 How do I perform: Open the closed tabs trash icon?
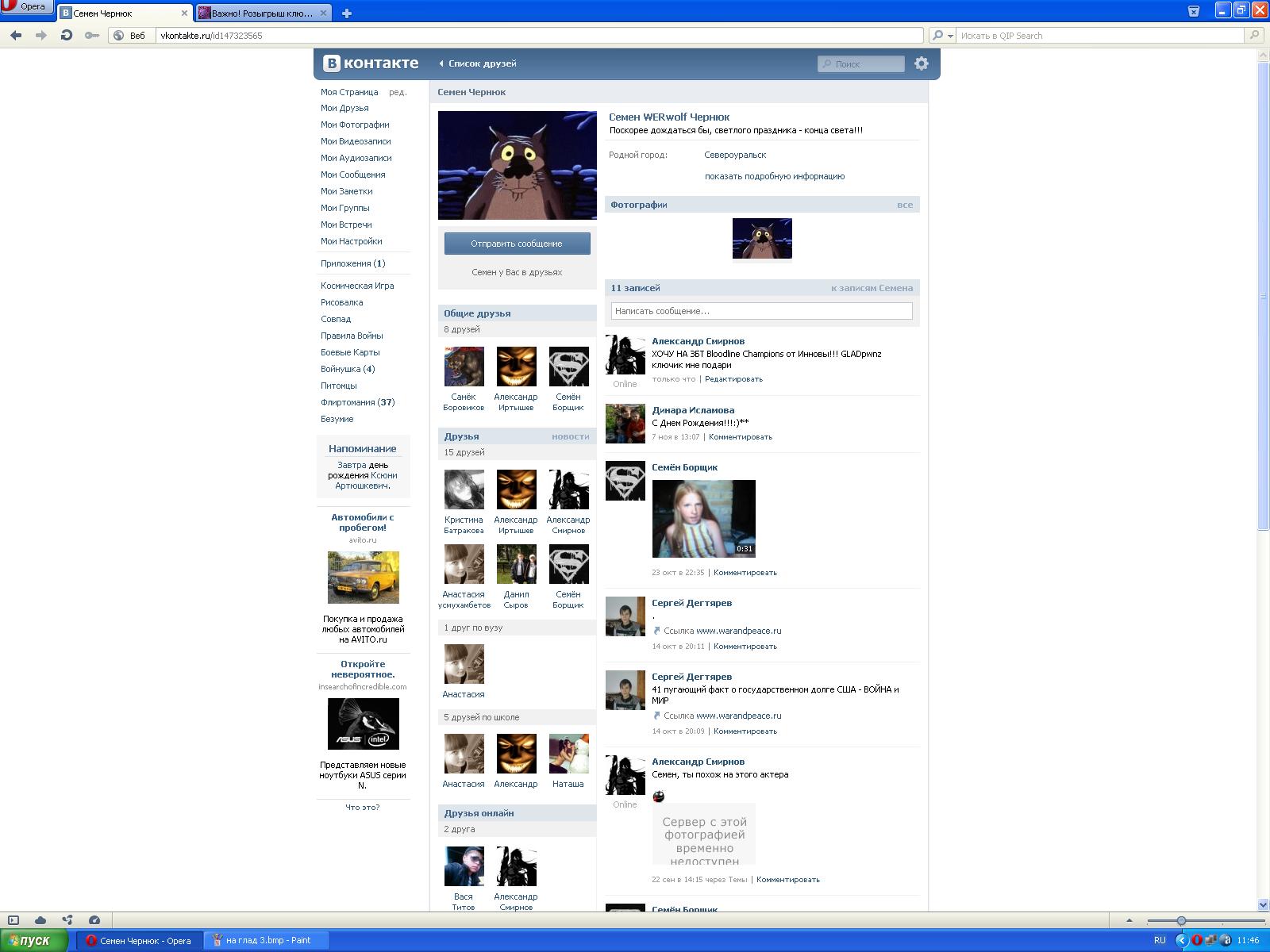pyautogui.click(x=1193, y=11)
